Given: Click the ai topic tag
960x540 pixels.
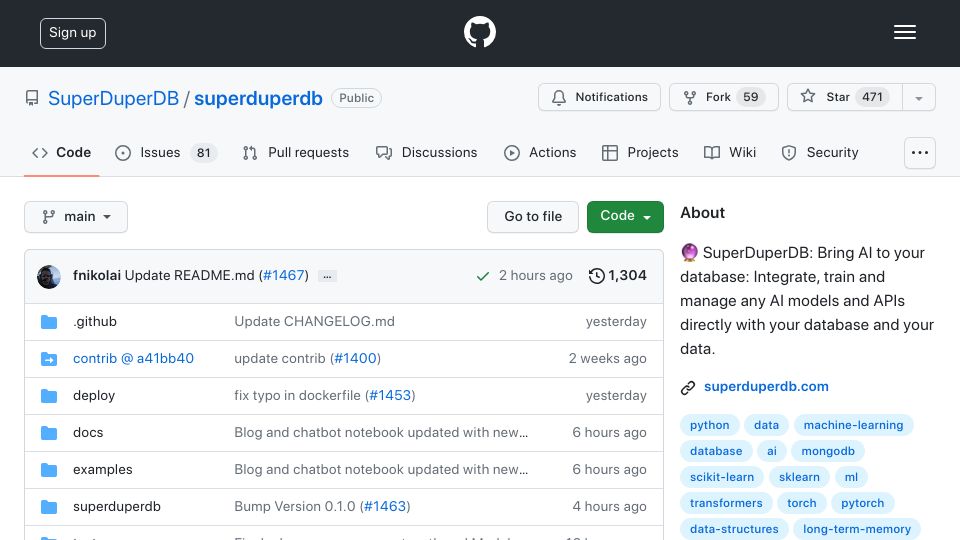Looking at the screenshot, I should coord(771,451).
